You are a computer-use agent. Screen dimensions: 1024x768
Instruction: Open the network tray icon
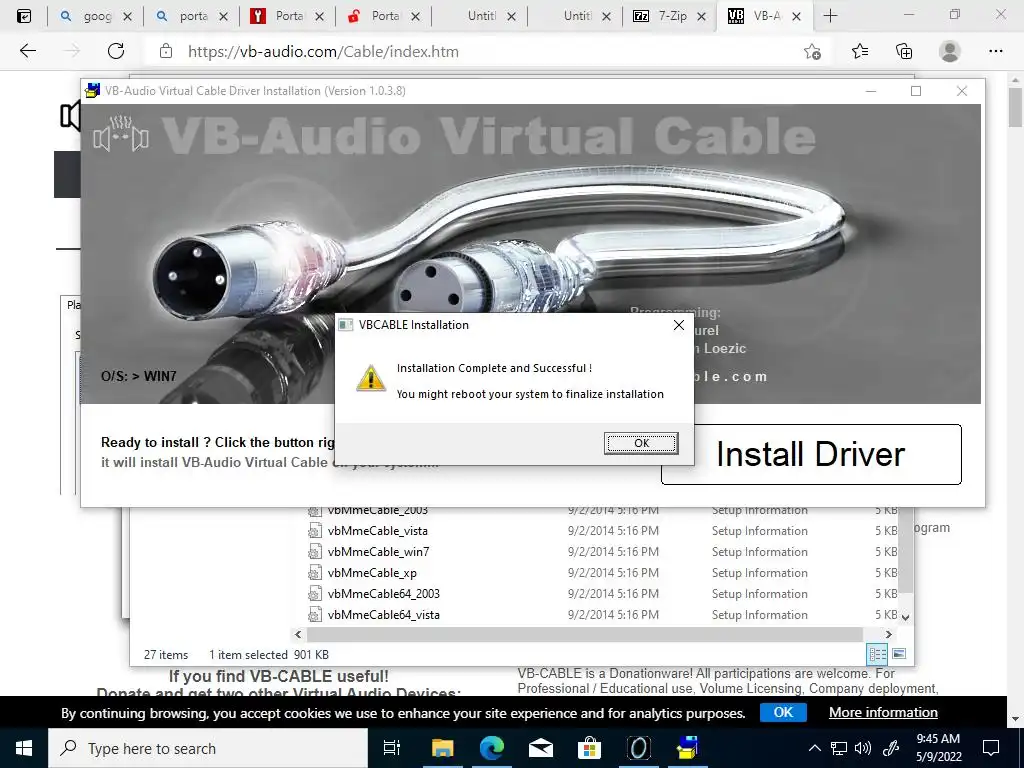[839, 748]
